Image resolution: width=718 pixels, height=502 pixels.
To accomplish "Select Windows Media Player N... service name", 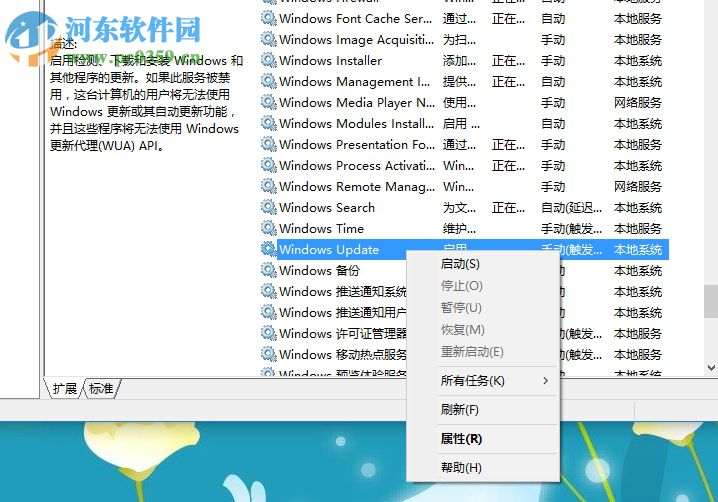I will 357,103.
